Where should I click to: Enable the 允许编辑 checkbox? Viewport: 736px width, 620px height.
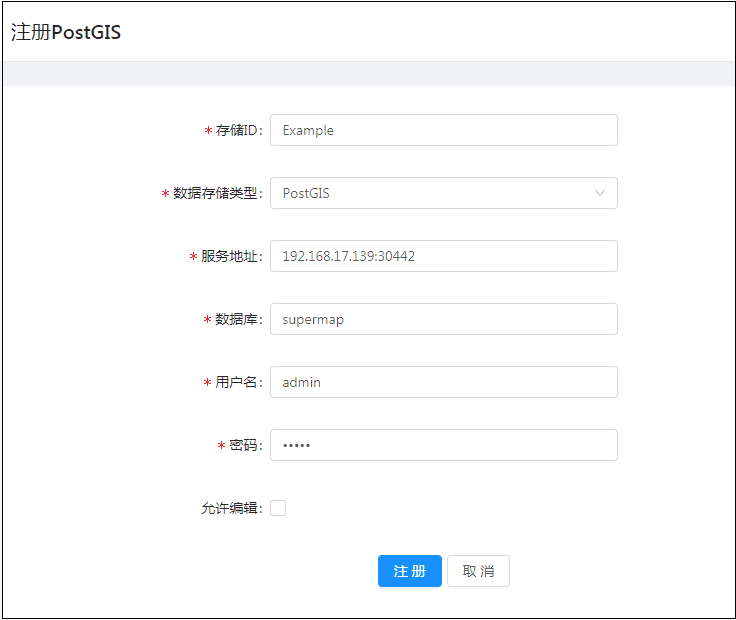click(278, 508)
